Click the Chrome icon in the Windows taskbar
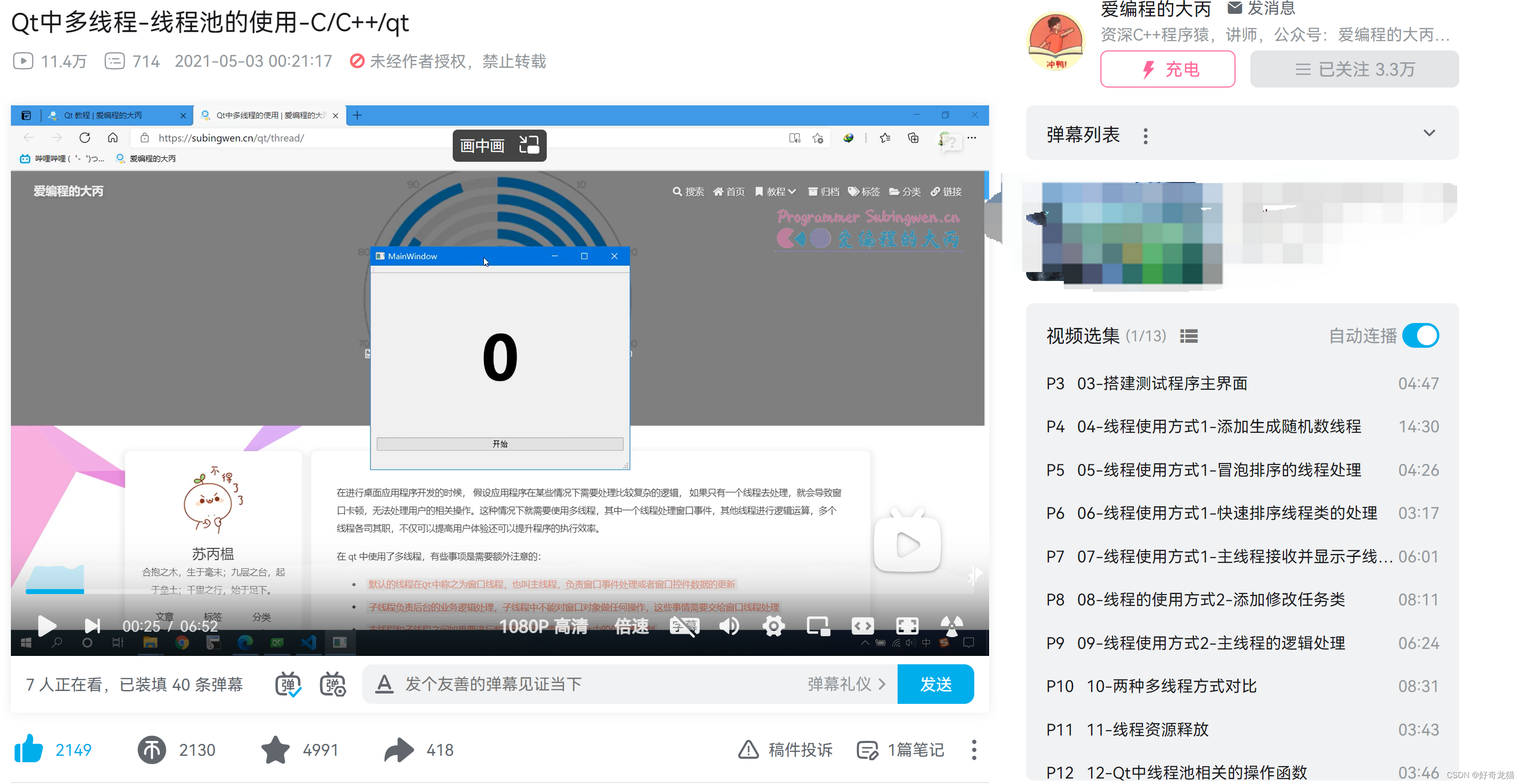Viewport: 1522px width, 784px height. [x=182, y=642]
